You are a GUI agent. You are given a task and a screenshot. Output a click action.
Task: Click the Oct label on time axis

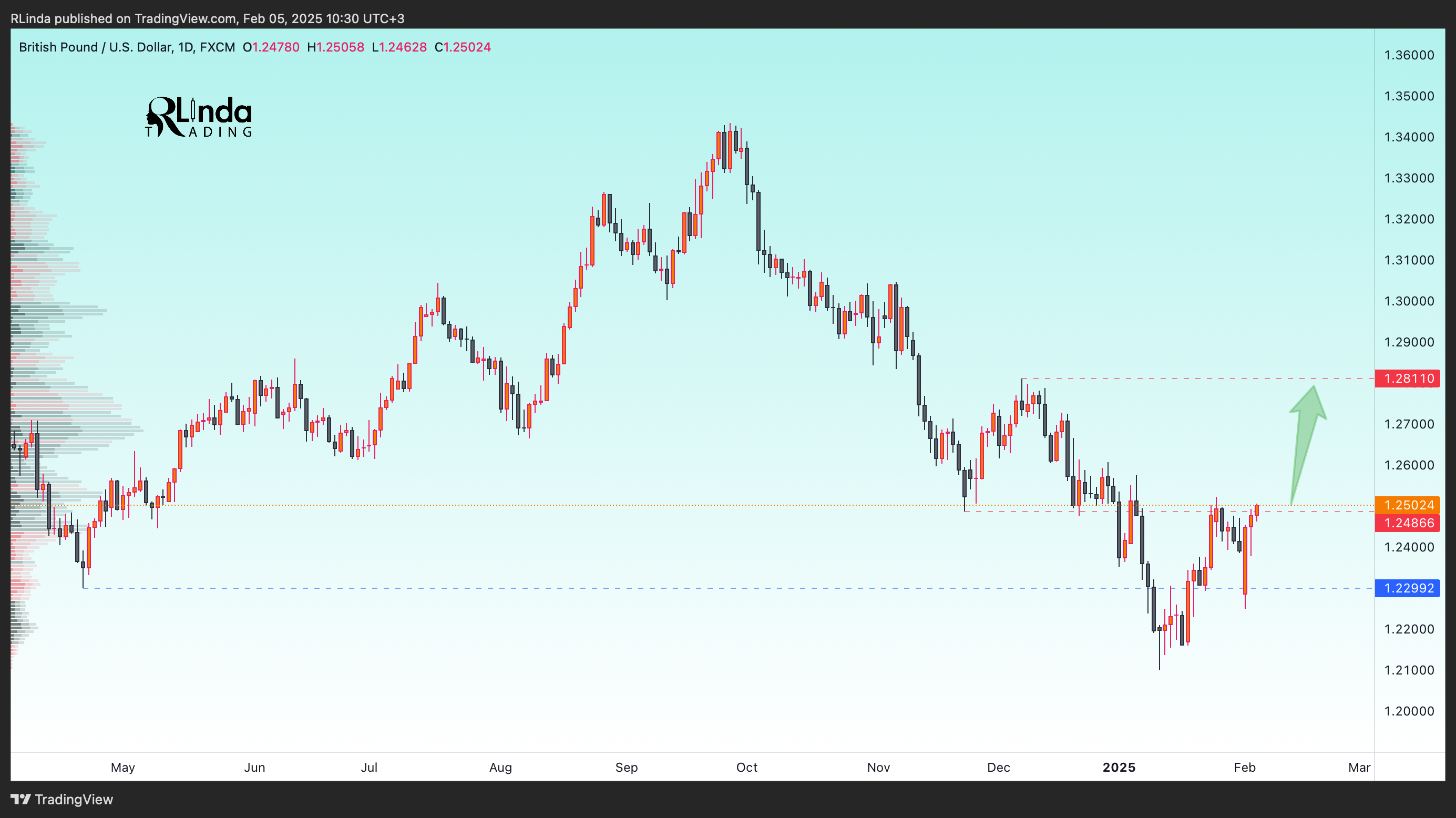[x=746, y=768]
